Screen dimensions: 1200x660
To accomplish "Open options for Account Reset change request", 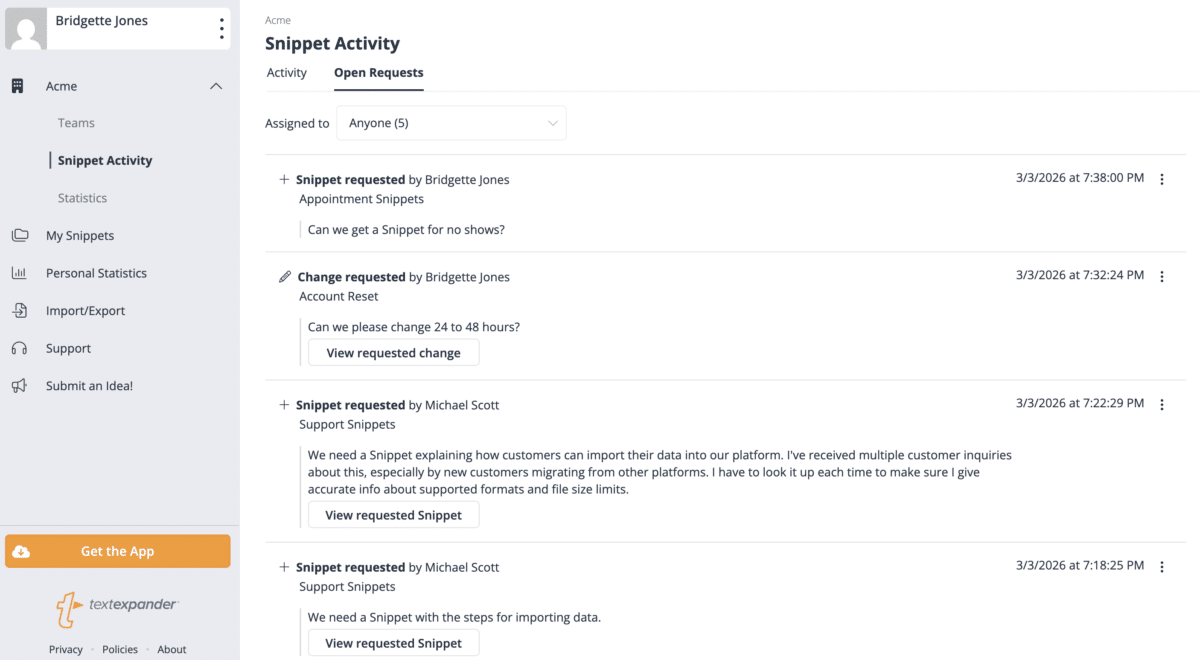I will click(x=1161, y=277).
